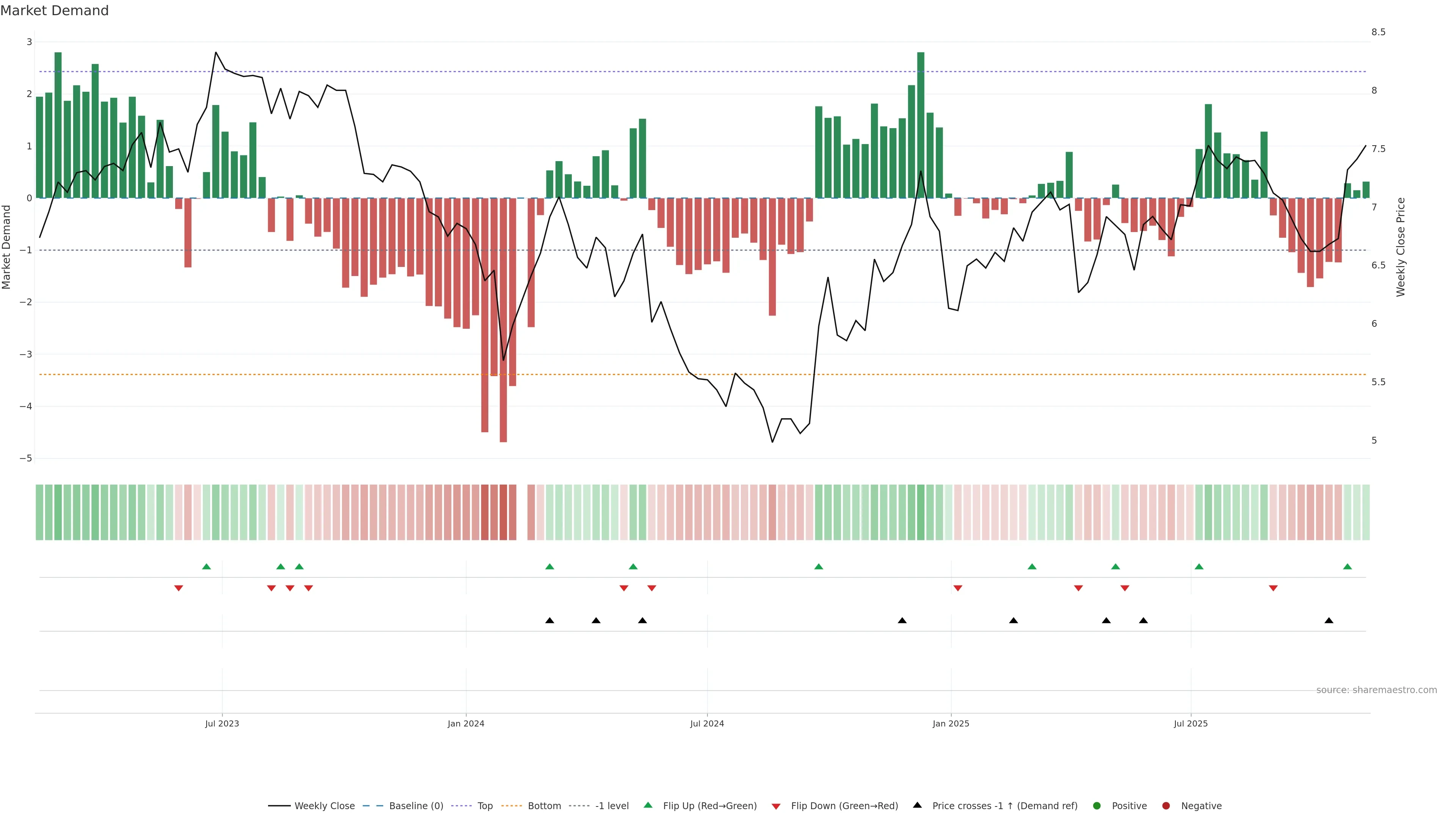Click the green Flip Up triangle legend icon
This screenshot has height=819, width=1456.
[648, 805]
